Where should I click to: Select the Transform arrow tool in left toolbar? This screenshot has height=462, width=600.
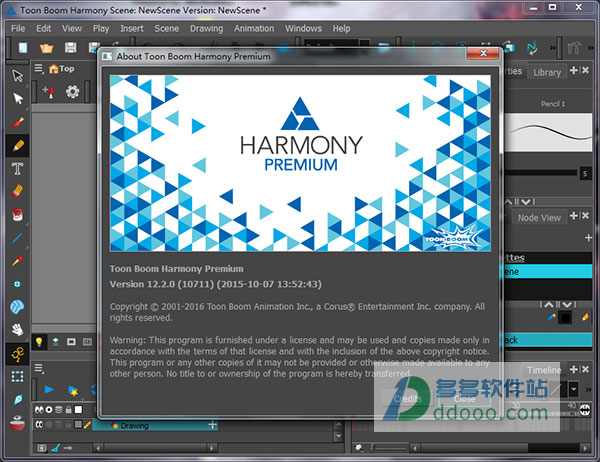click(18, 76)
